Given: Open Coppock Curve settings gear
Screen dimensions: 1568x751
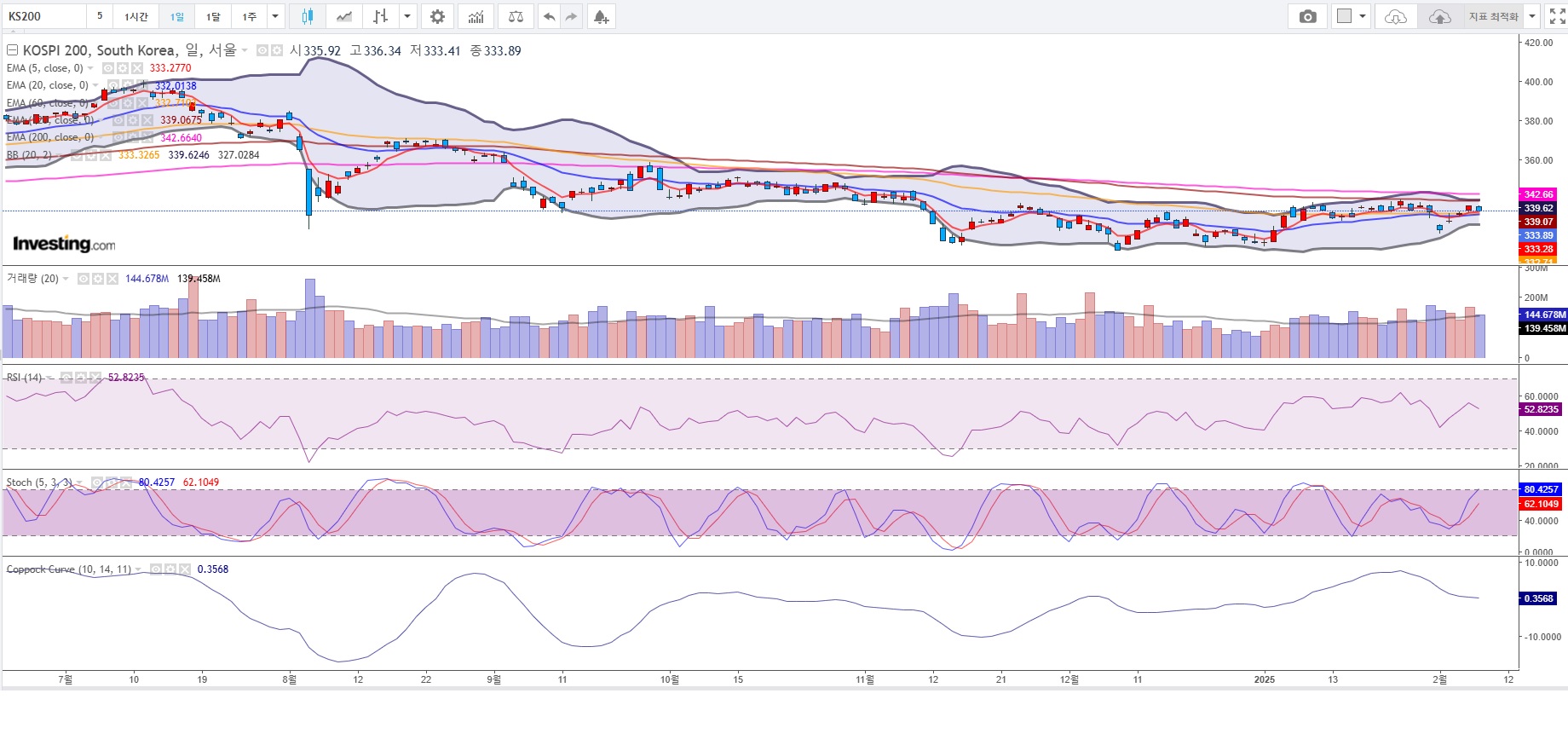Looking at the screenshot, I should click(170, 569).
